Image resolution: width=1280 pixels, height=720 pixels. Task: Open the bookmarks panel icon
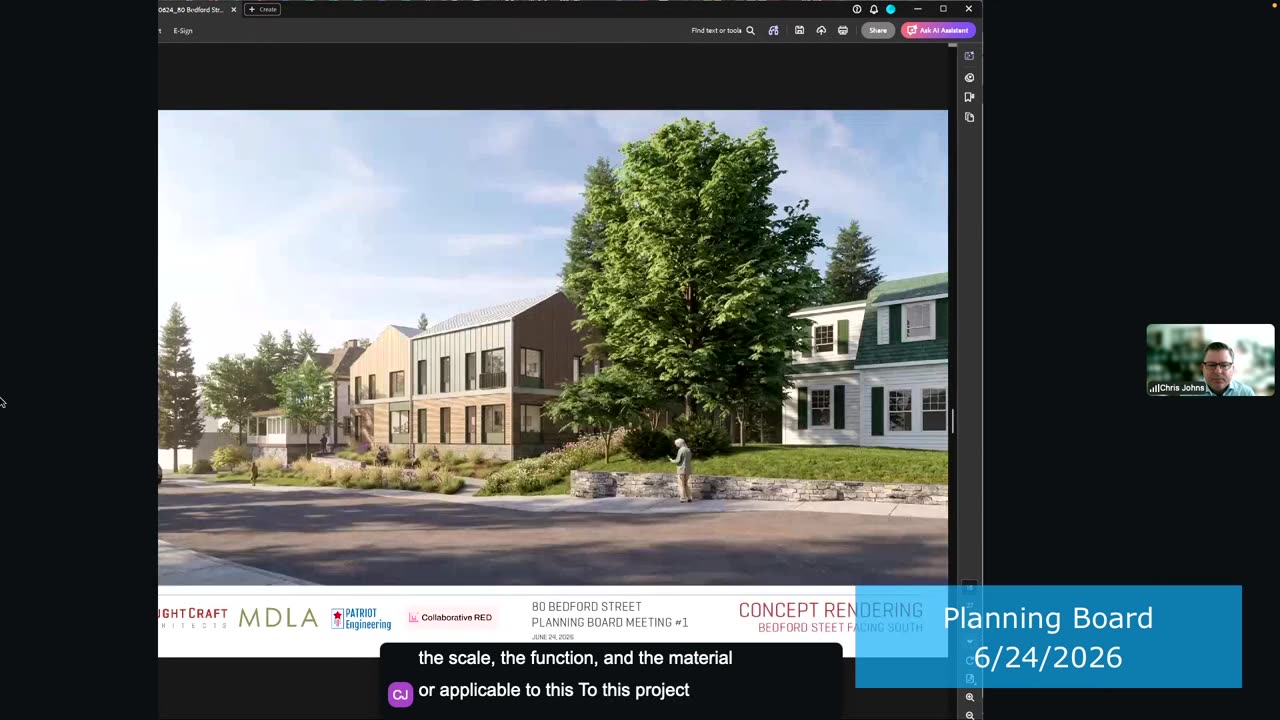click(x=969, y=97)
